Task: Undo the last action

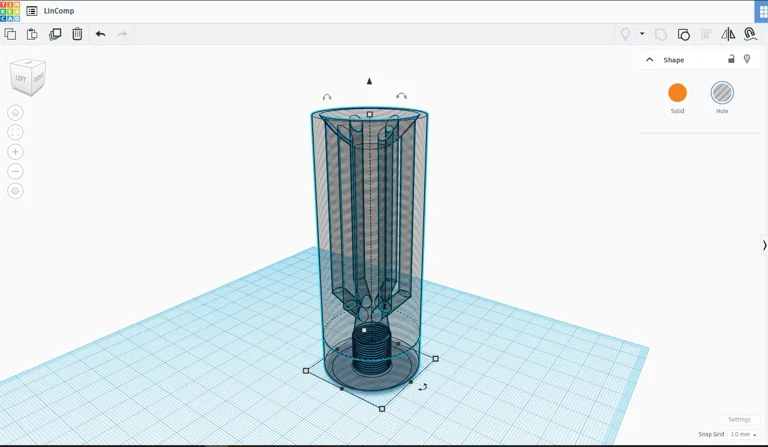Action: tap(100, 34)
